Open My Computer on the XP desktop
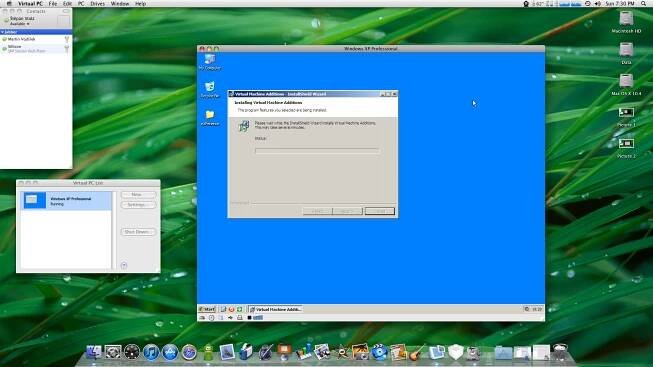 click(x=210, y=62)
